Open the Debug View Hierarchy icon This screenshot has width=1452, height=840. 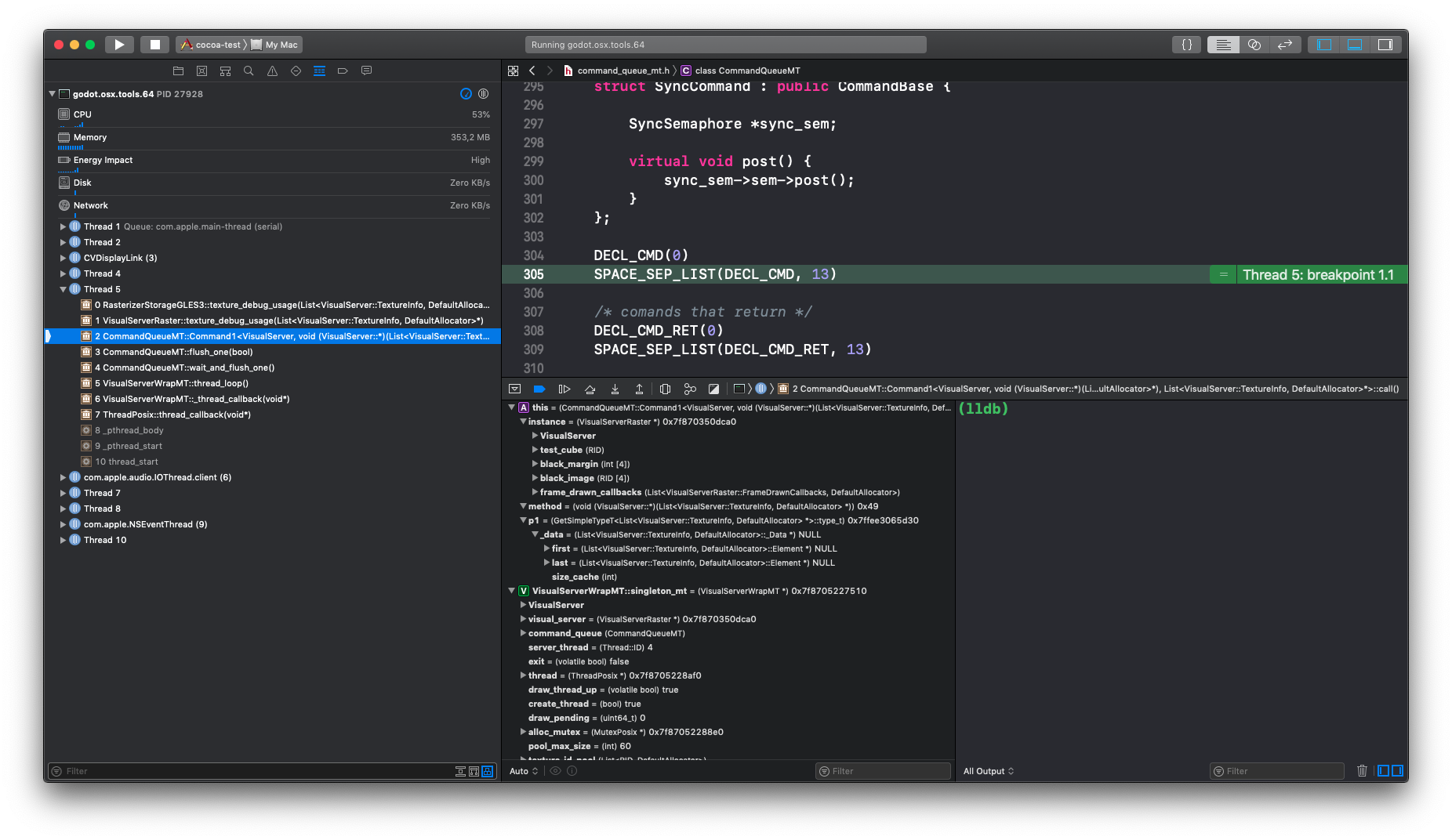(x=666, y=389)
